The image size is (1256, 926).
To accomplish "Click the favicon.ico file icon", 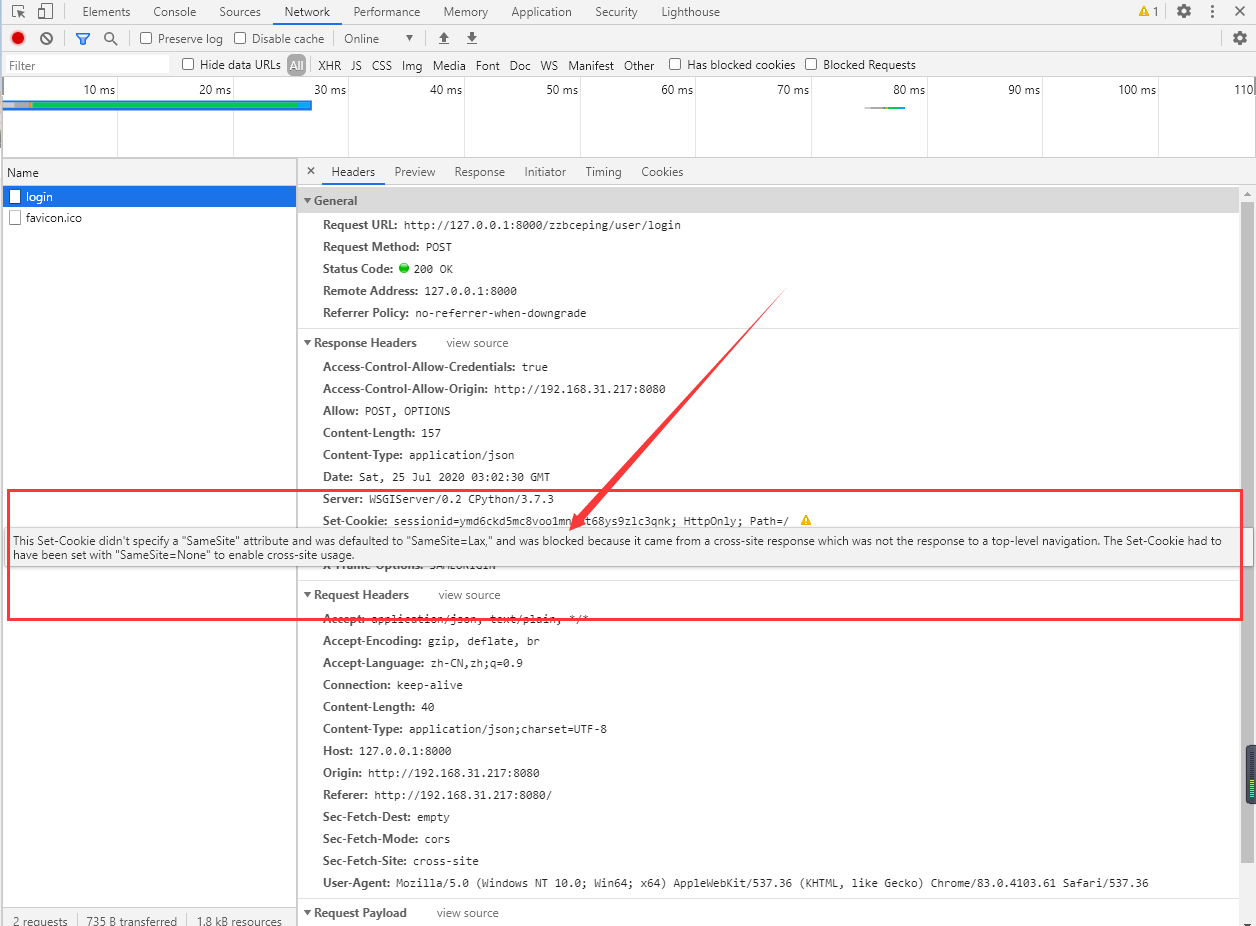I will pos(15,217).
